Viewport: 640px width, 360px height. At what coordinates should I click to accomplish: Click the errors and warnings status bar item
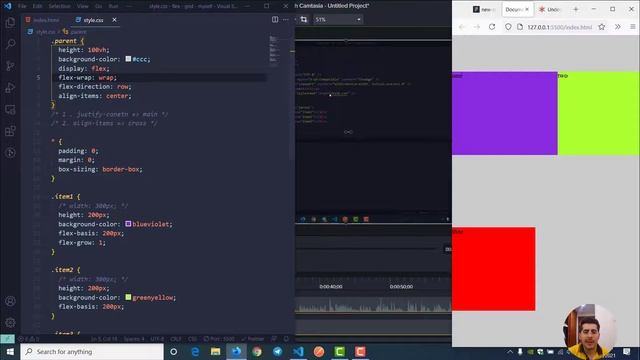[x=29, y=339]
